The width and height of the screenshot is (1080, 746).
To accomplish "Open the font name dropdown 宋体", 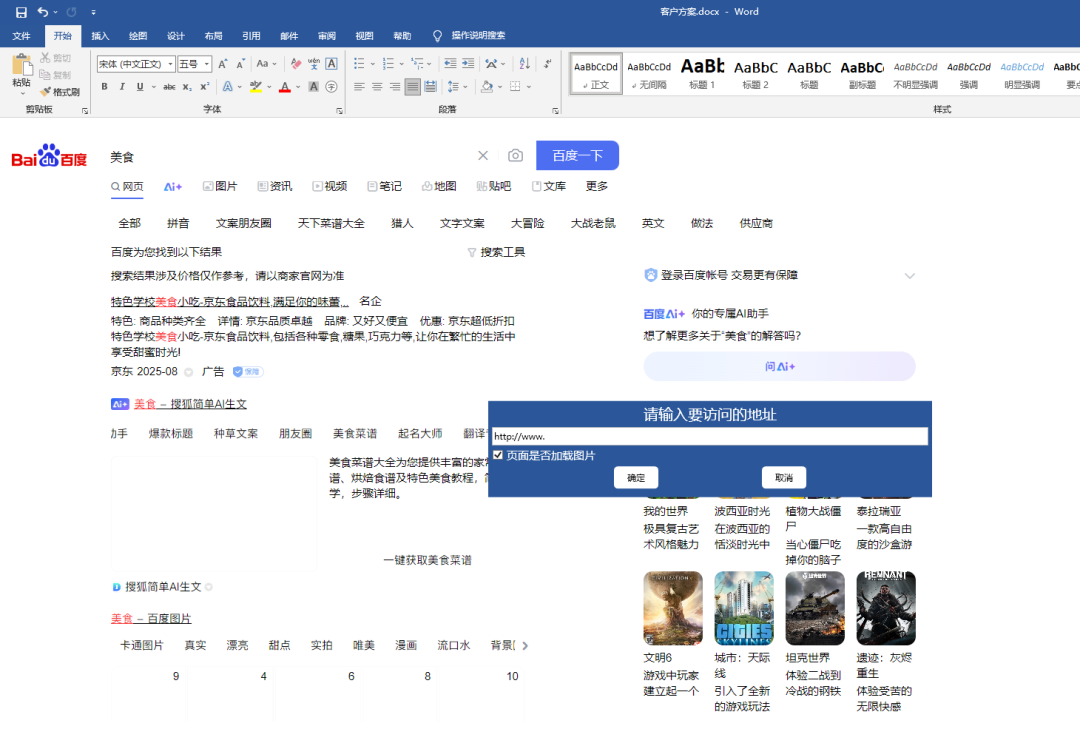I will 170,64.
